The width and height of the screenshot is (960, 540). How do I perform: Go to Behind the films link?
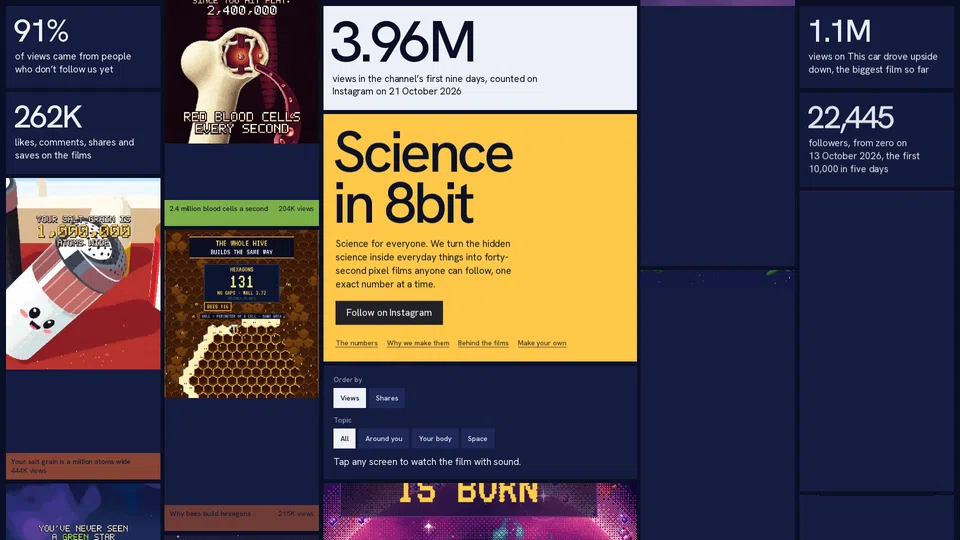pos(483,343)
